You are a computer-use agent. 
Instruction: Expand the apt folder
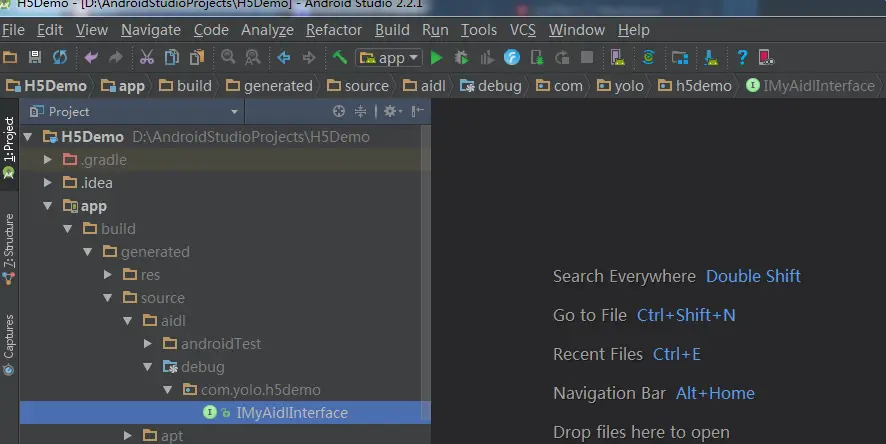128,436
